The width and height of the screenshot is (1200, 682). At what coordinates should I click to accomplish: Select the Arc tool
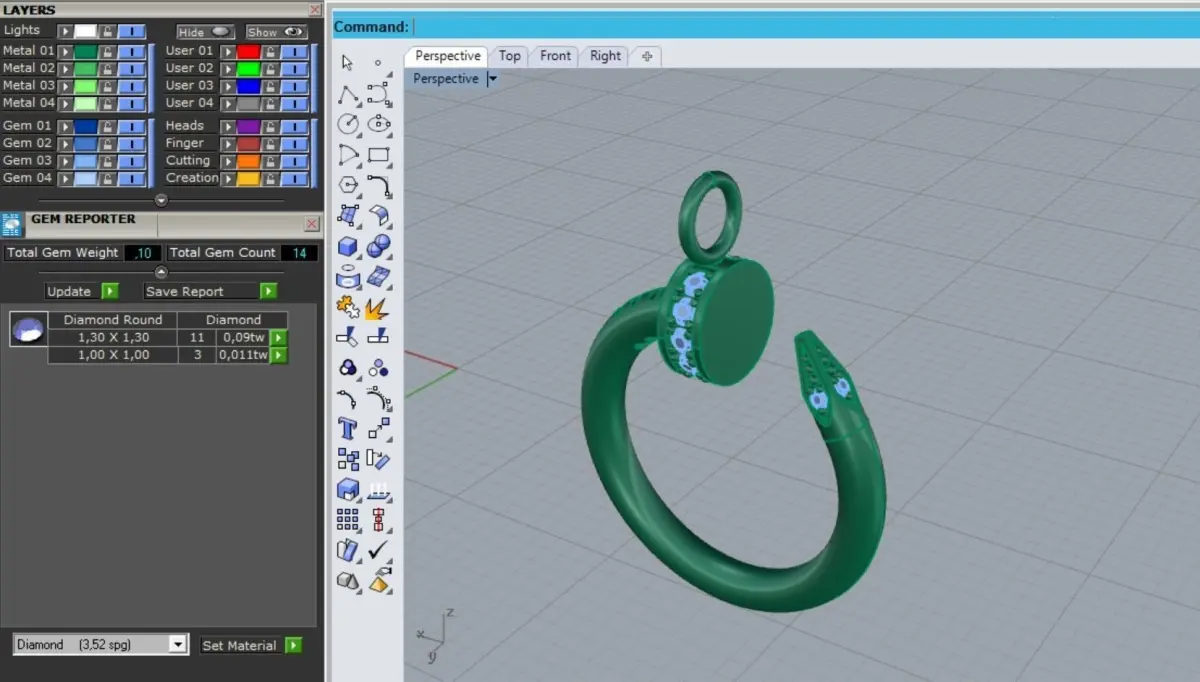tap(348, 155)
